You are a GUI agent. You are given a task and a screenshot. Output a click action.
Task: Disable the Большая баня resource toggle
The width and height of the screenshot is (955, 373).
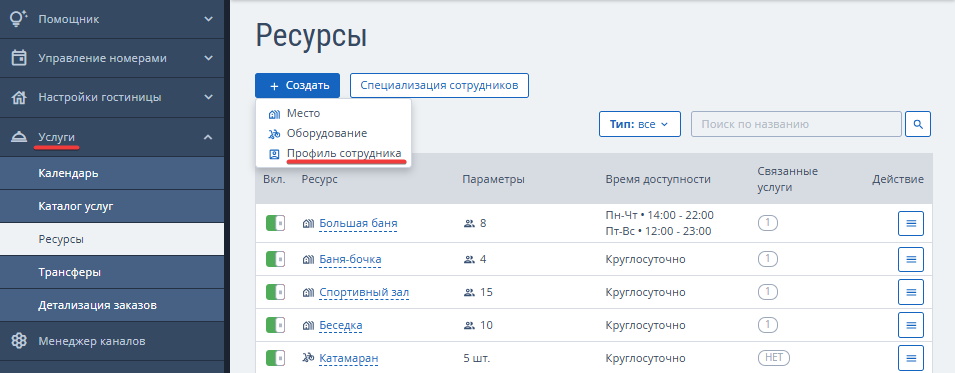tap(275, 223)
